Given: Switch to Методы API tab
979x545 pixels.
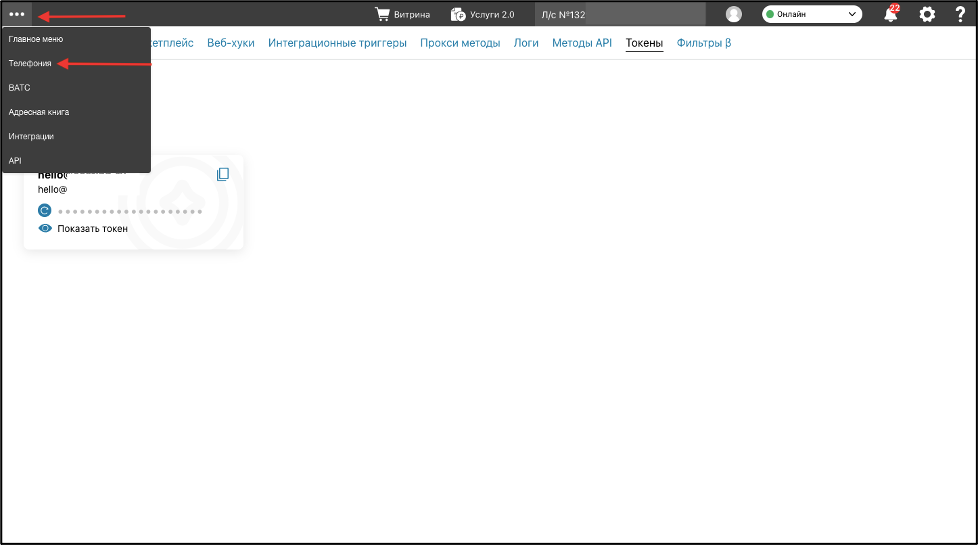Looking at the screenshot, I should click(x=582, y=43).
